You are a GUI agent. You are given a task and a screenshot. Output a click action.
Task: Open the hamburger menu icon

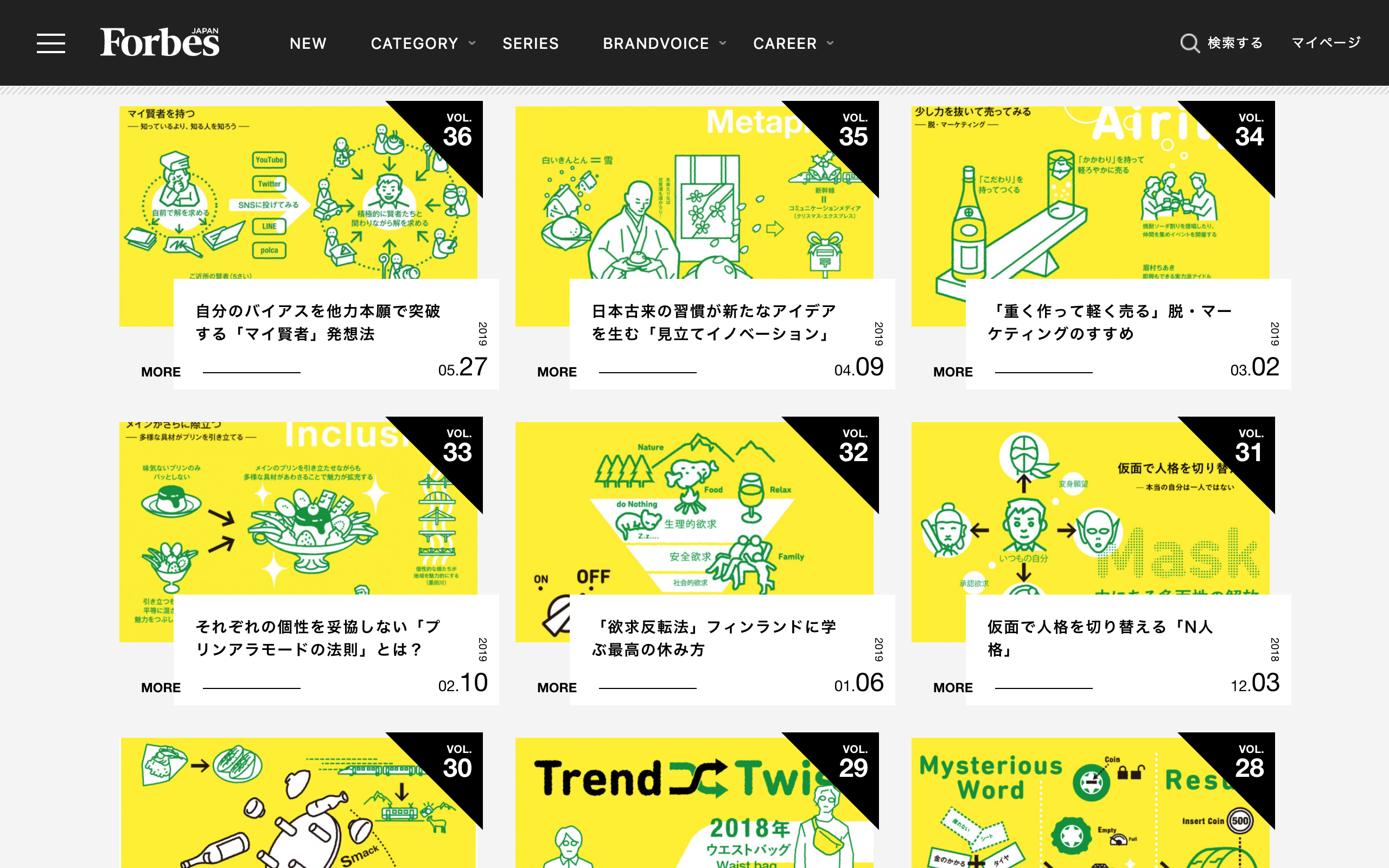tap(51, 42)
